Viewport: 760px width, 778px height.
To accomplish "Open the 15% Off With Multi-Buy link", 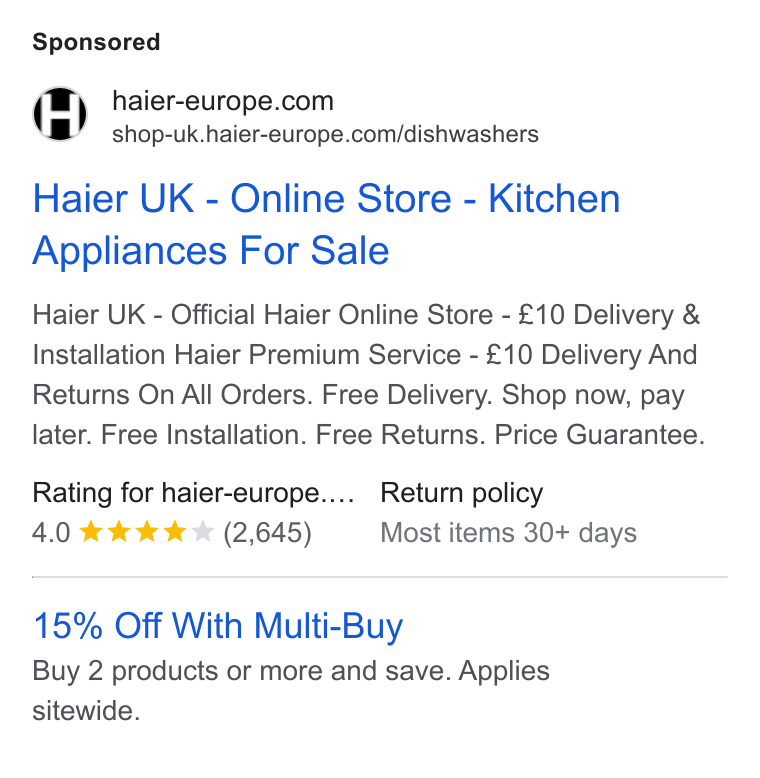I will [218, 625].
